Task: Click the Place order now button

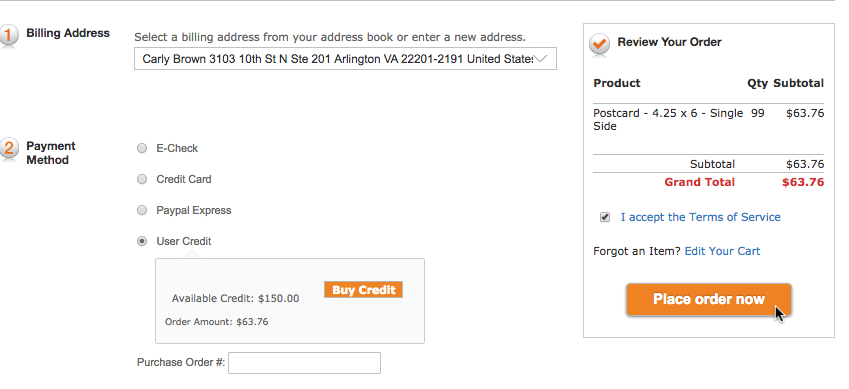Action: 709,299
